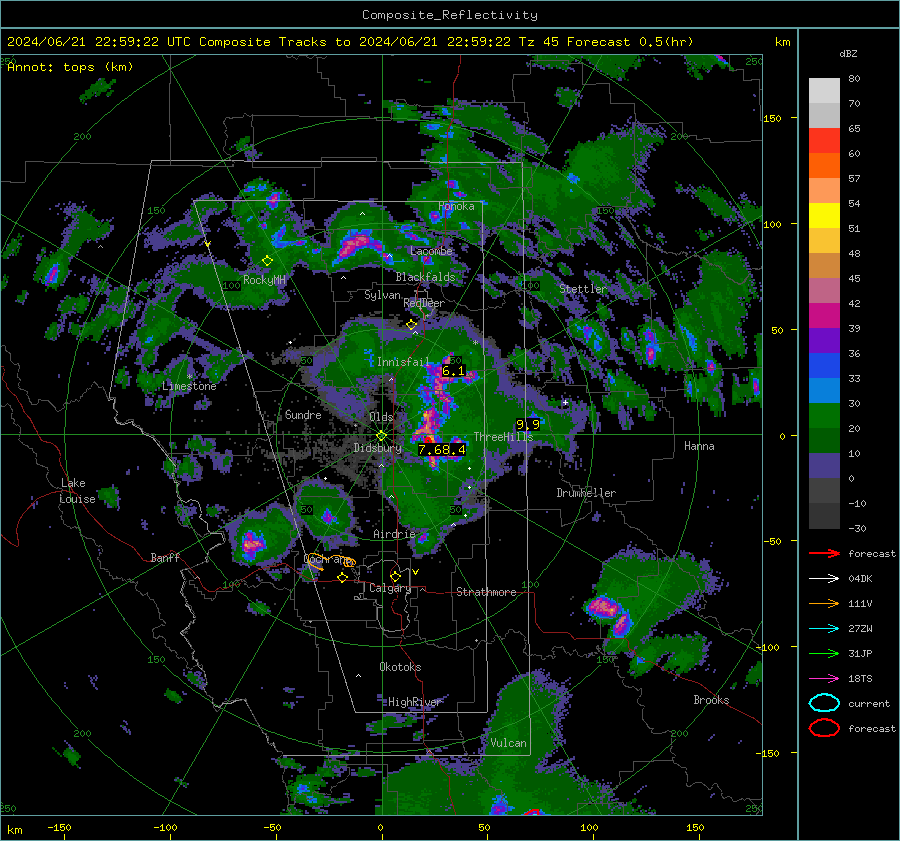Click the Okotoks city label
This screenshot has height=841, width=900.
(x=400, y=667)
